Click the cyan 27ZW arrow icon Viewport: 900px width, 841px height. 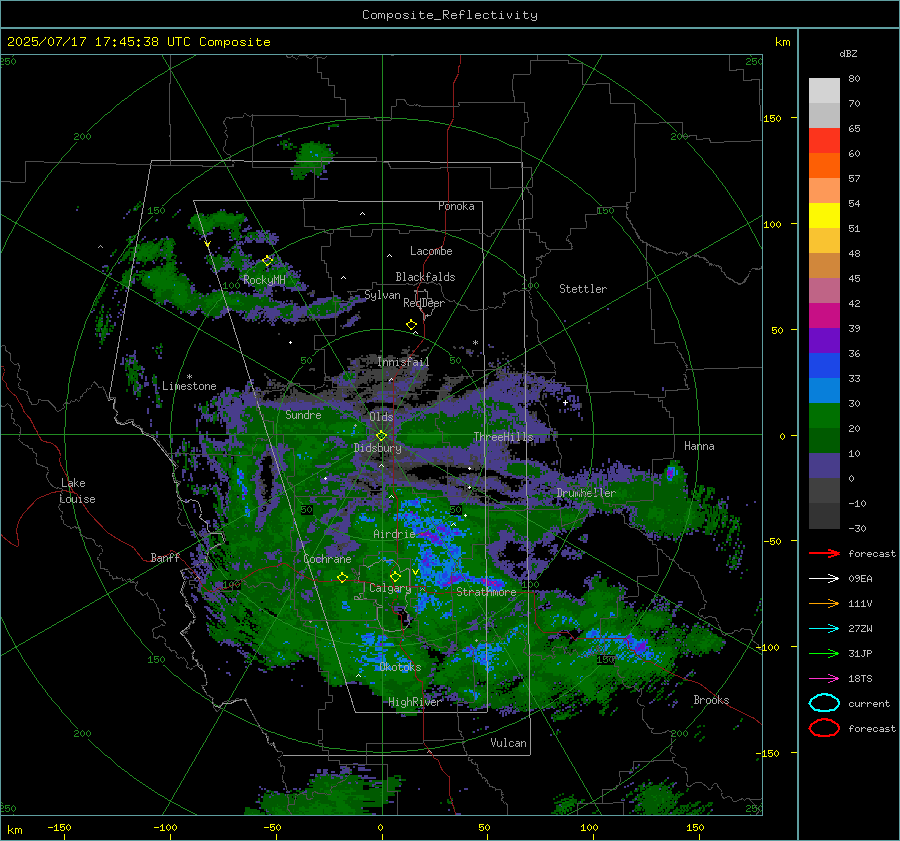[x=824, y=629]
